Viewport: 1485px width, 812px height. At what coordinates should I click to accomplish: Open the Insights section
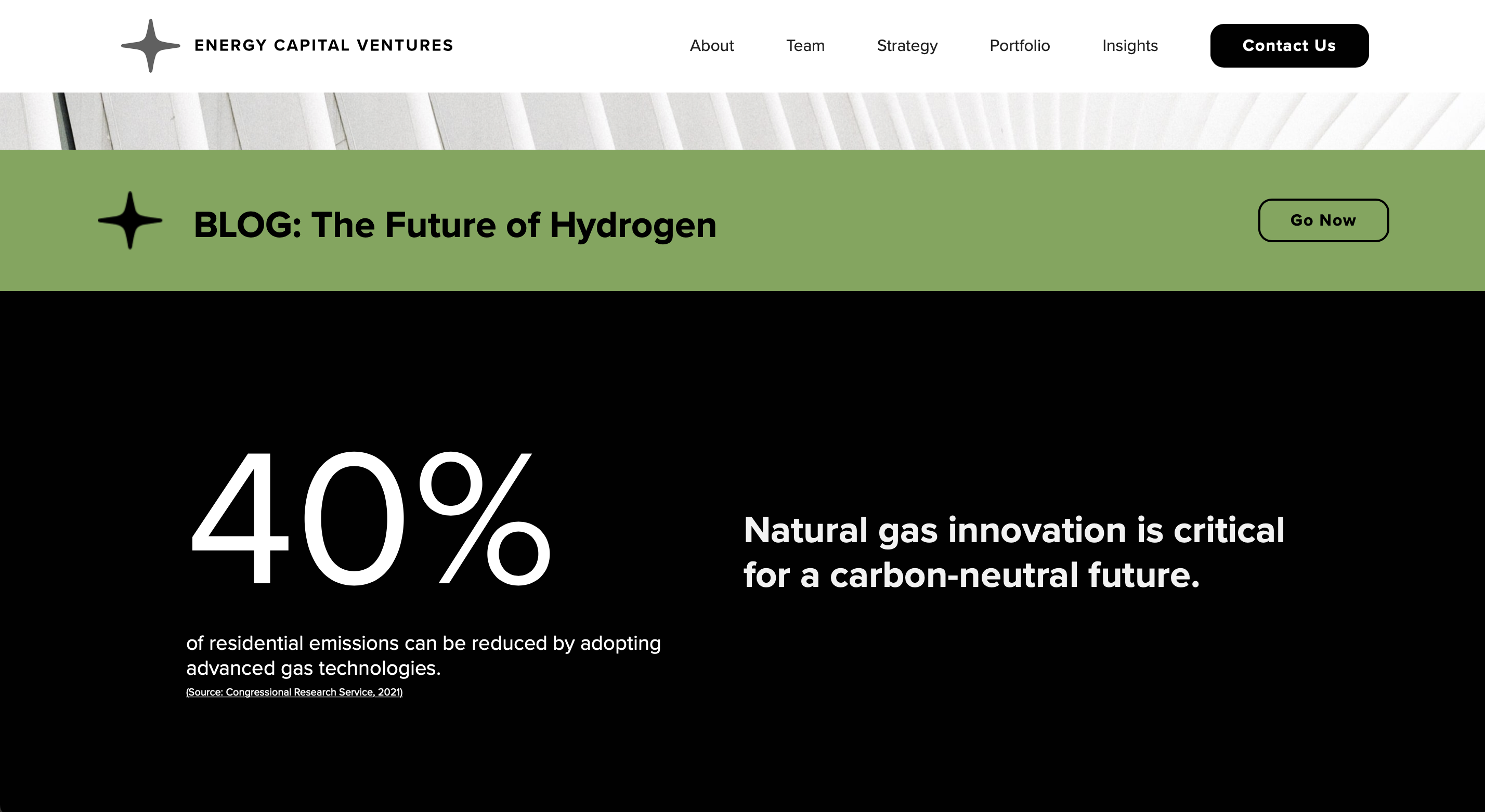(x=1129, y=46)
